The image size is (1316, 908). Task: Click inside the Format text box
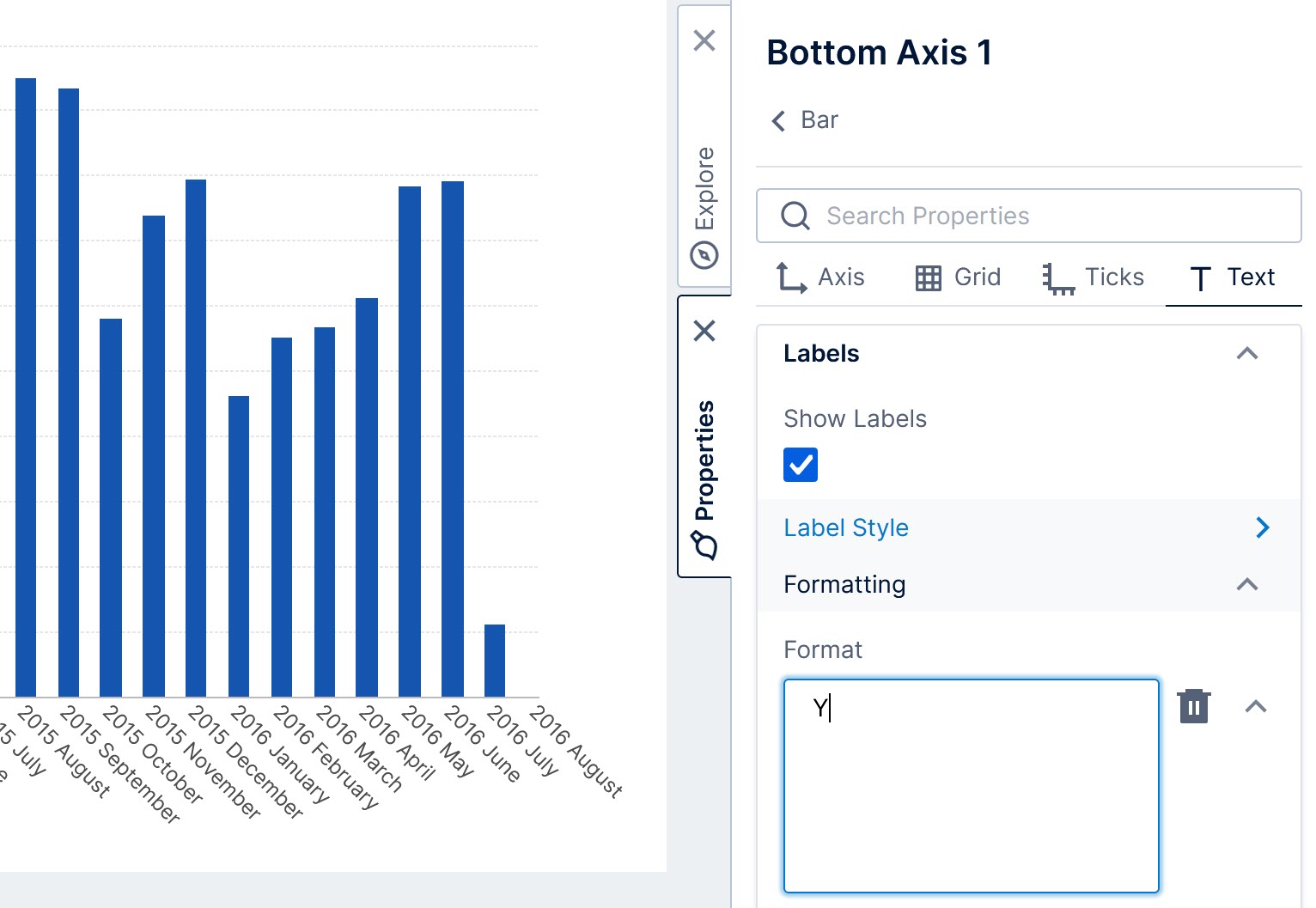(971, 773)
